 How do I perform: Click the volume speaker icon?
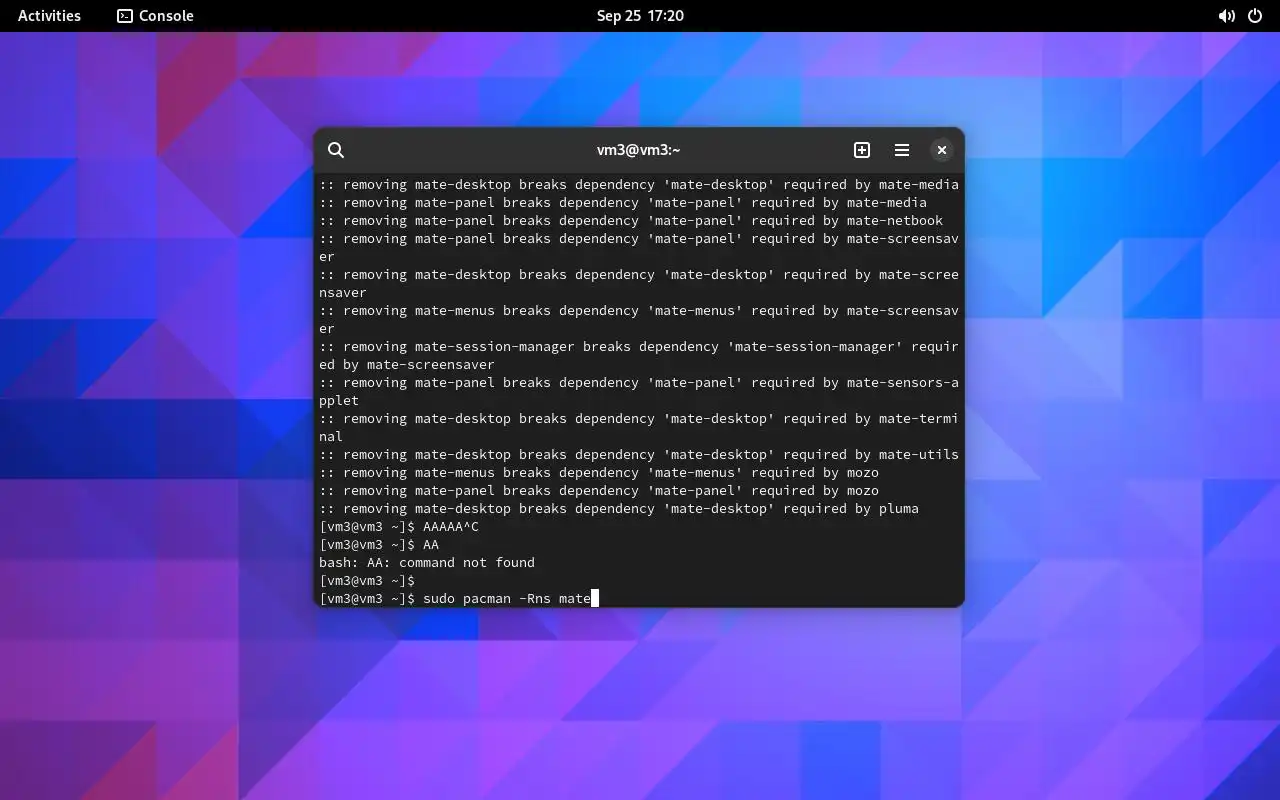point(1226,16)
